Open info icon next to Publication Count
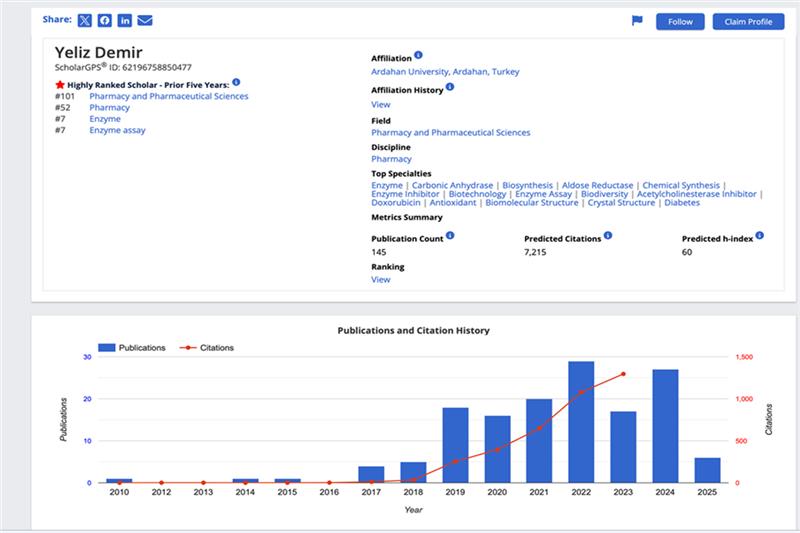 pyautogui.click(x=450, y=235)
